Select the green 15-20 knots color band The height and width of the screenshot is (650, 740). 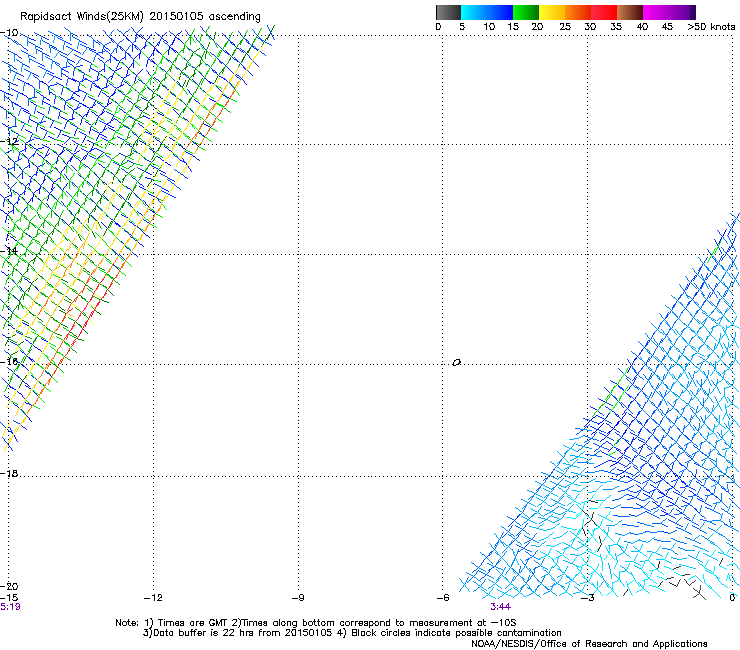tap(526, 12)
